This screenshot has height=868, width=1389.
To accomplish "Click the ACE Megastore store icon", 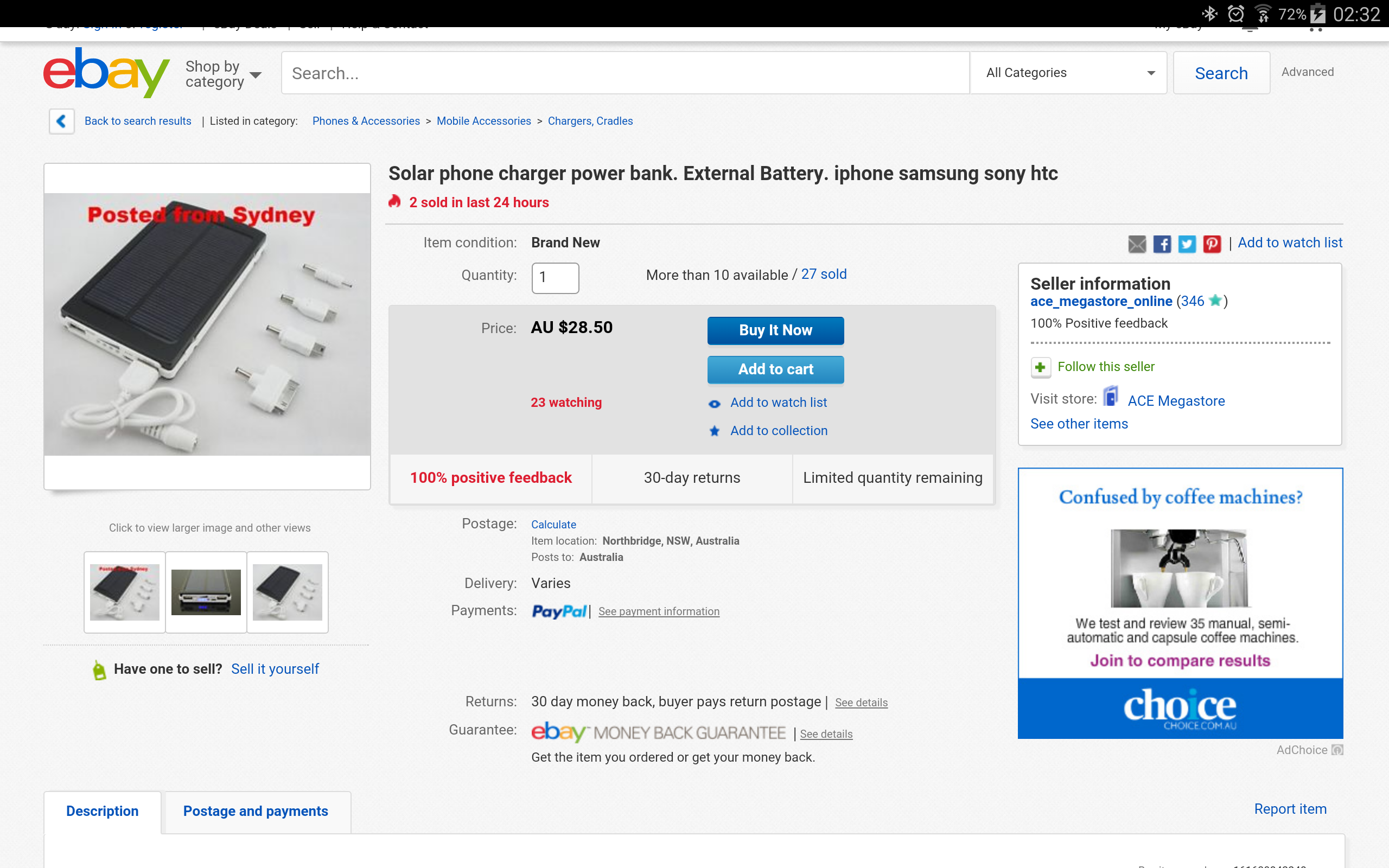I will point(1111,397).
